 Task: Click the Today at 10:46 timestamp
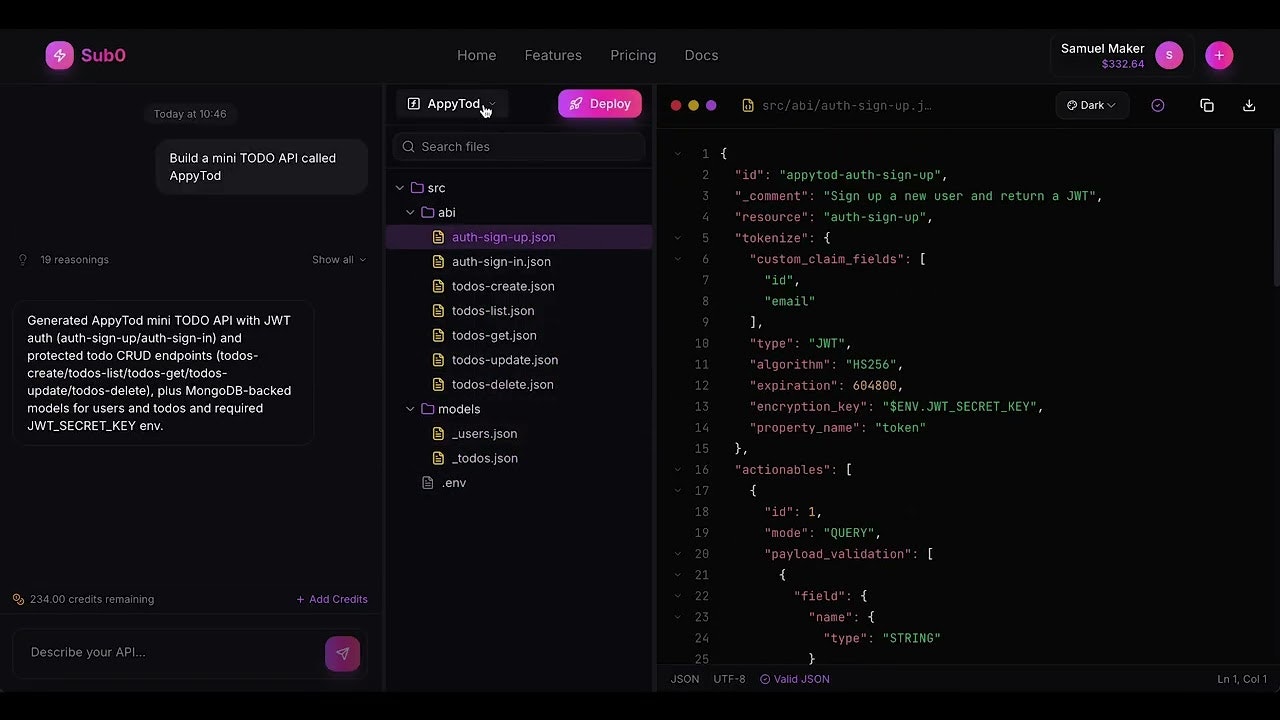pos(190,114)
